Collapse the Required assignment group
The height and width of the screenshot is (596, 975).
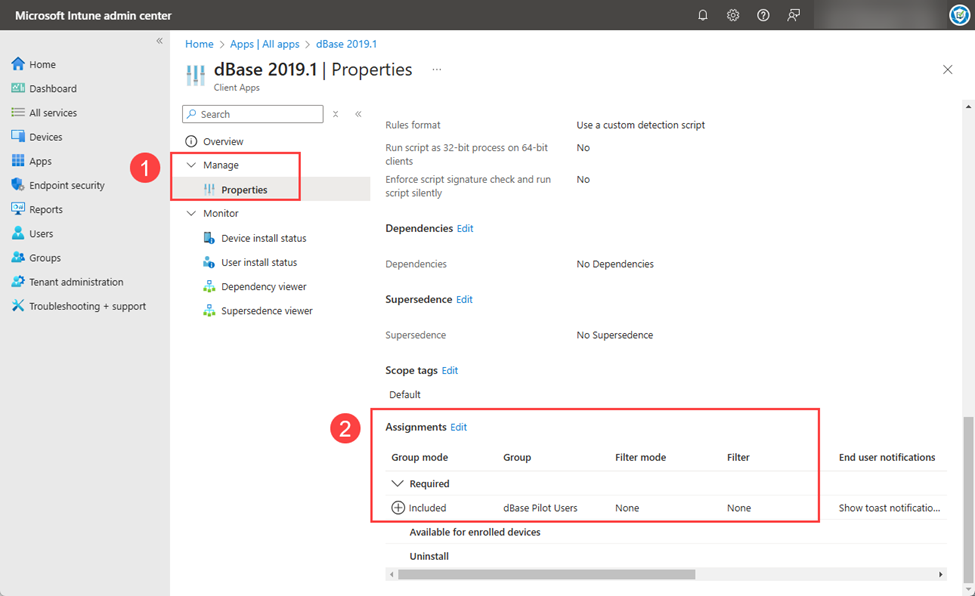[398, 483]
